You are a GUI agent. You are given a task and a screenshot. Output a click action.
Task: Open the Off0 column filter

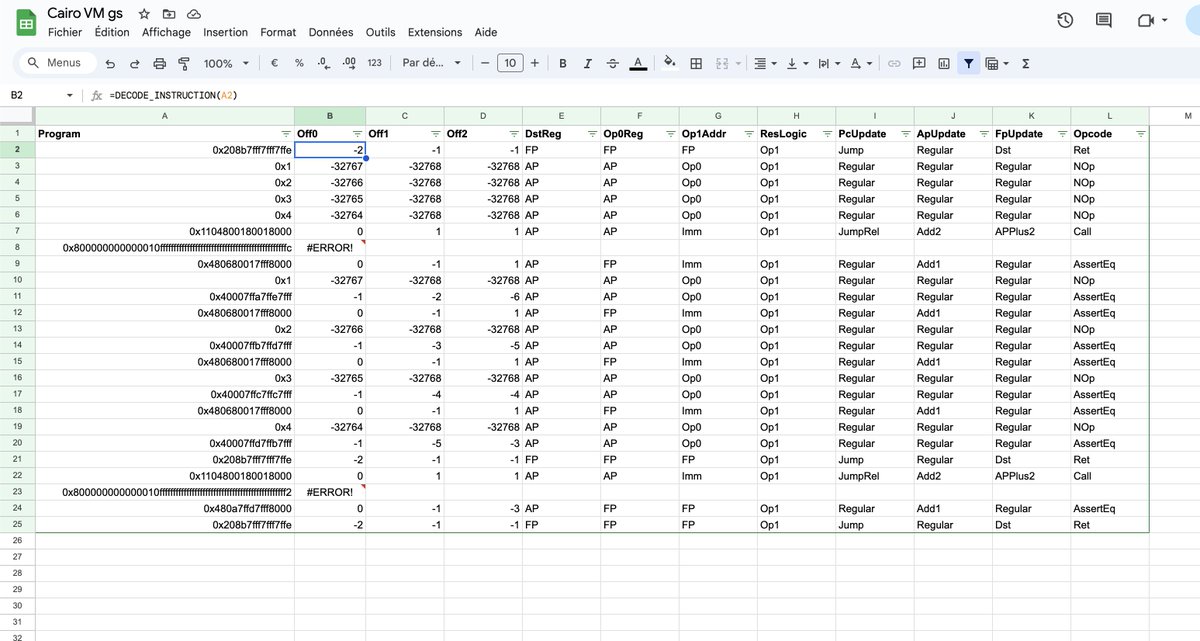click(357, 134)
